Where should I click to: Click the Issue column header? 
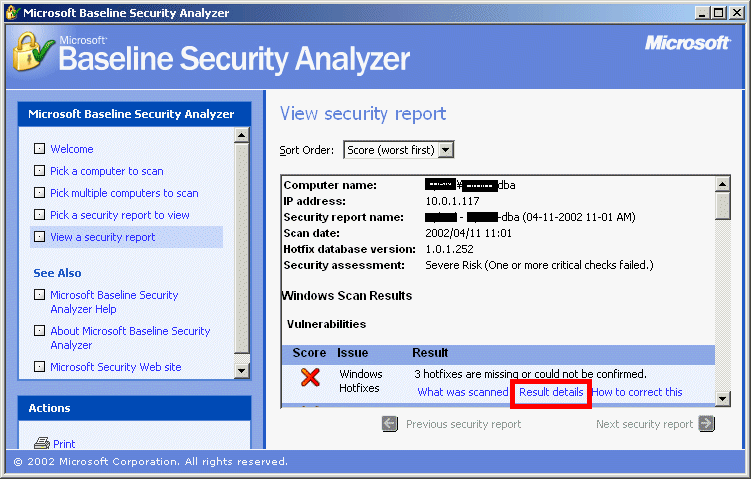pyautogui.click(x=353, y=353)
